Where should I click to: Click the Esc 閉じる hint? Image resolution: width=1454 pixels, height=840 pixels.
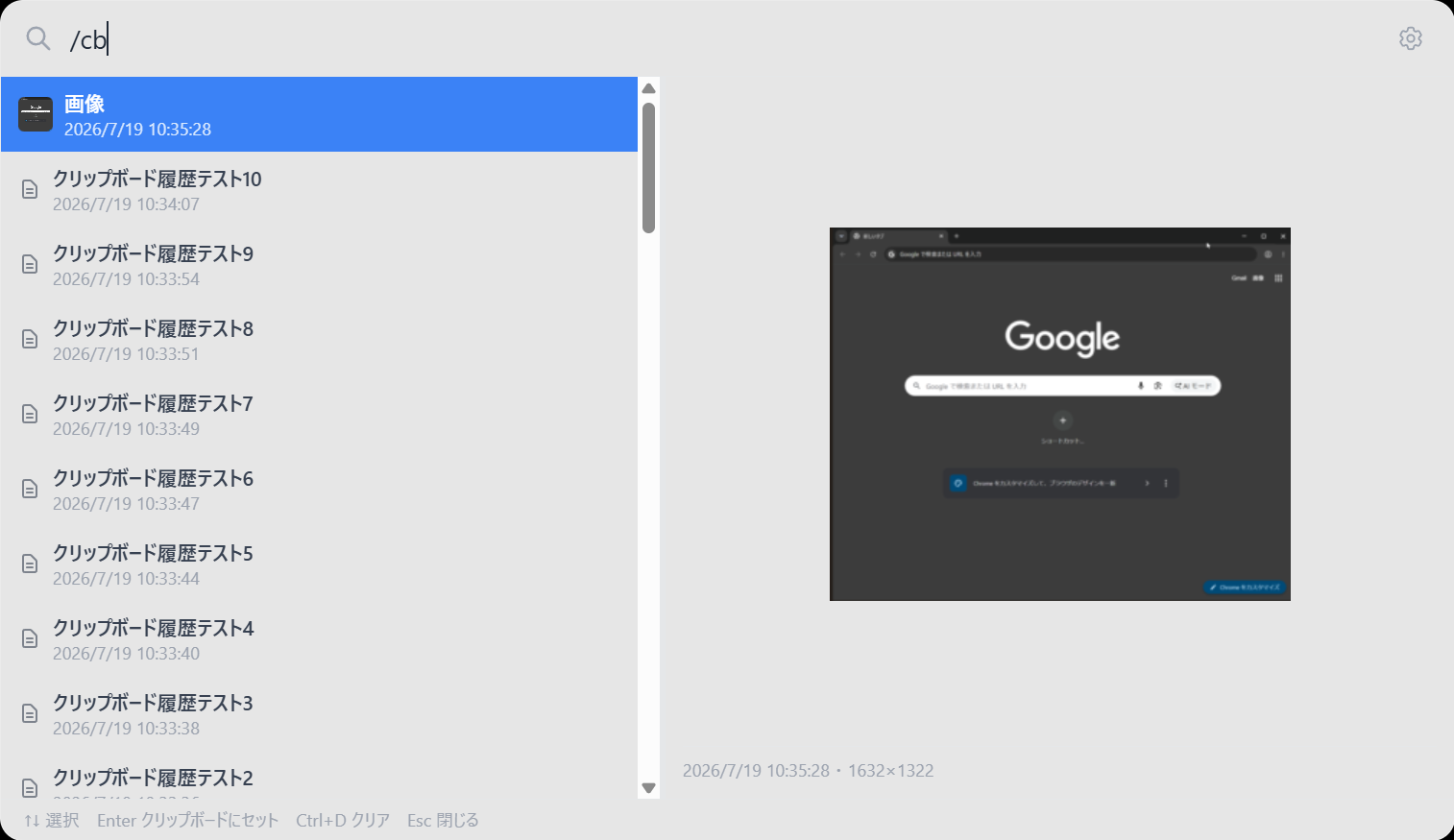click(x=443, y=821)
